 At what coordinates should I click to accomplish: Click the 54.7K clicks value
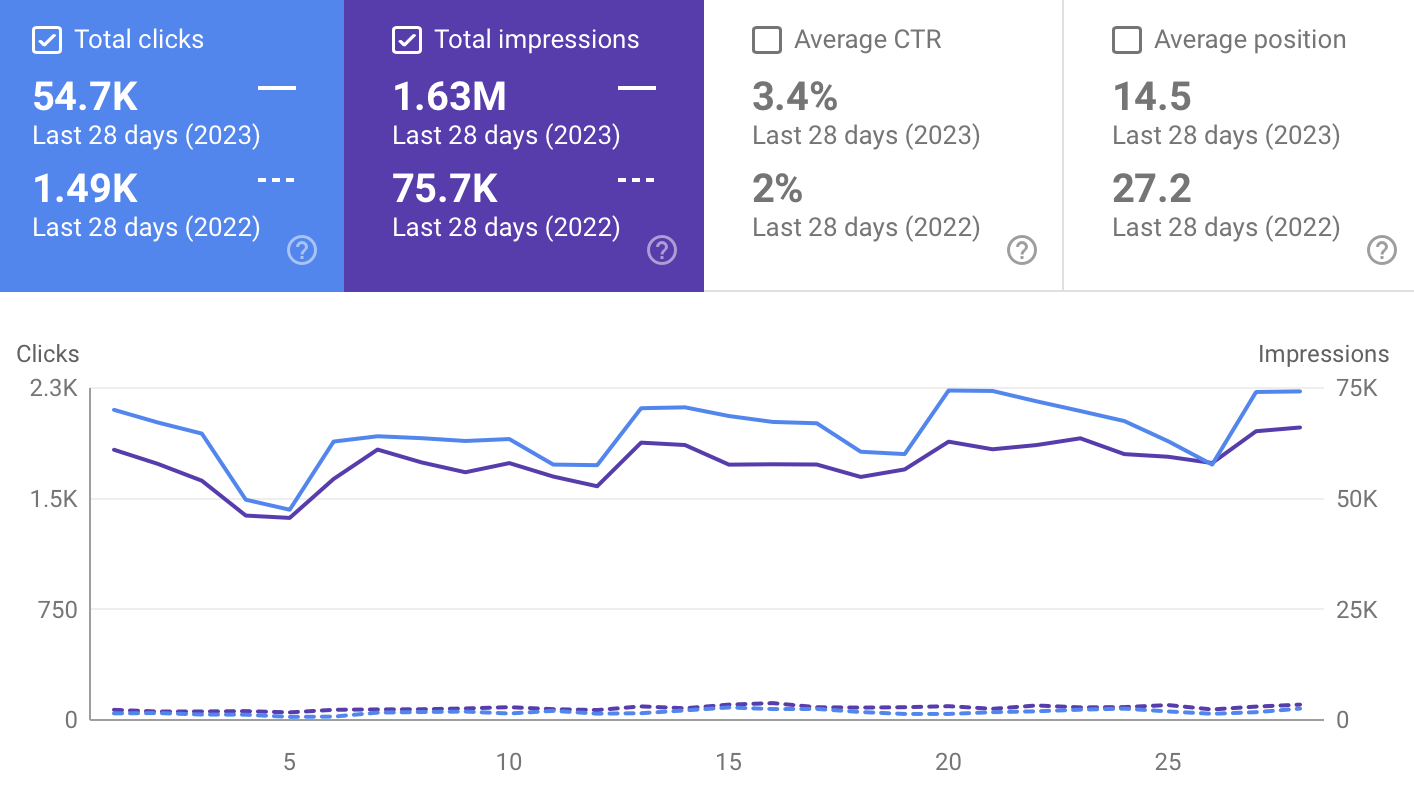click(x=85, y=96)
